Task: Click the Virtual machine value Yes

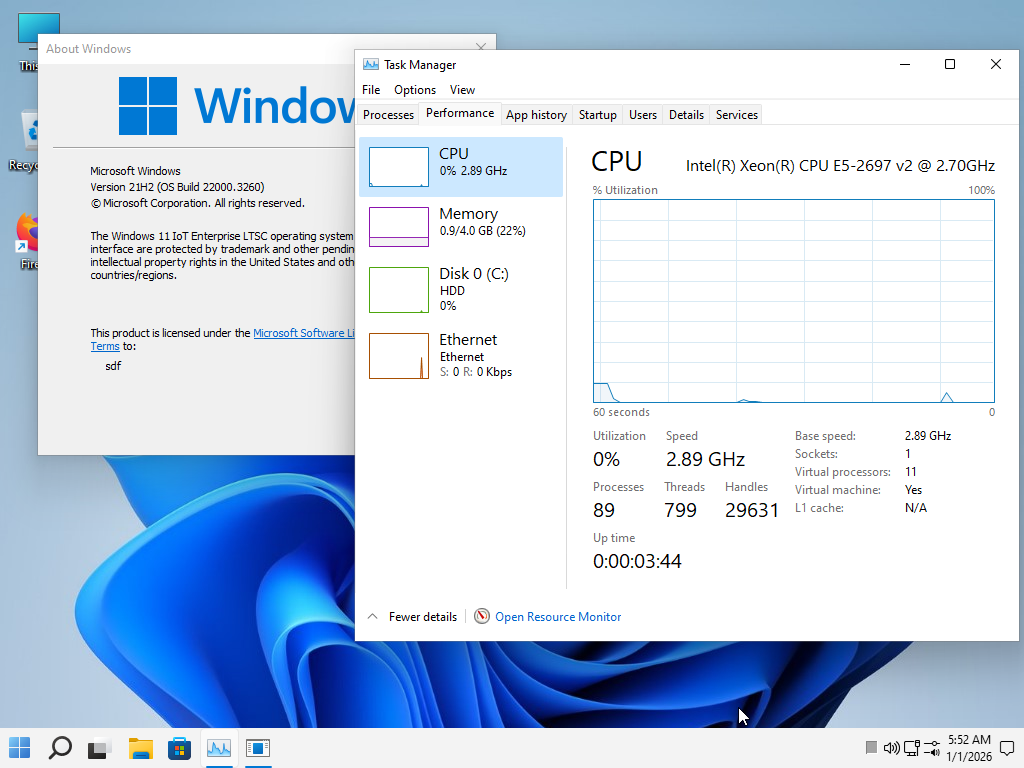Action: [x=914, y=490]
